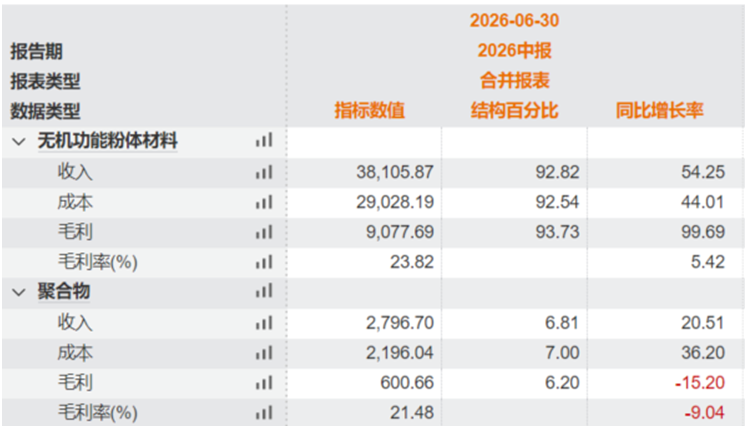Image resolution: width=747 pixels, height=428 pixels.
Task: Select the 收入 label under 聚合物
Action: [x=75, y=323]
